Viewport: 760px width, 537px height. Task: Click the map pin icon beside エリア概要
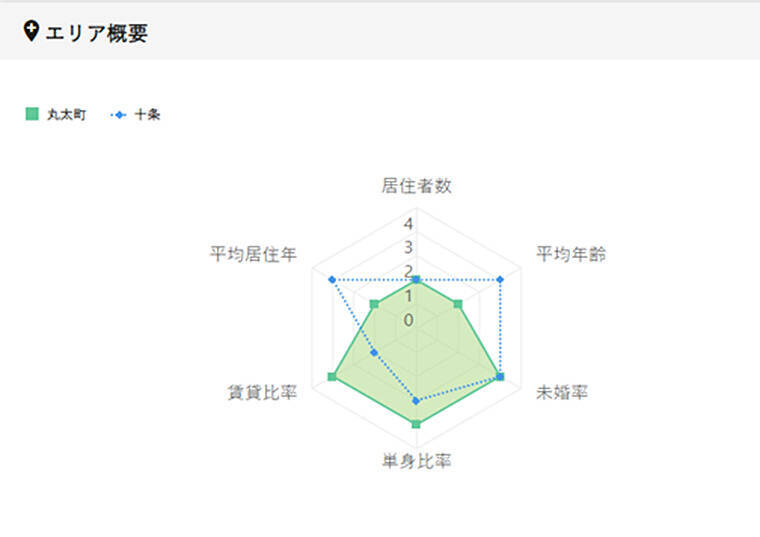[x=31, y=33]
